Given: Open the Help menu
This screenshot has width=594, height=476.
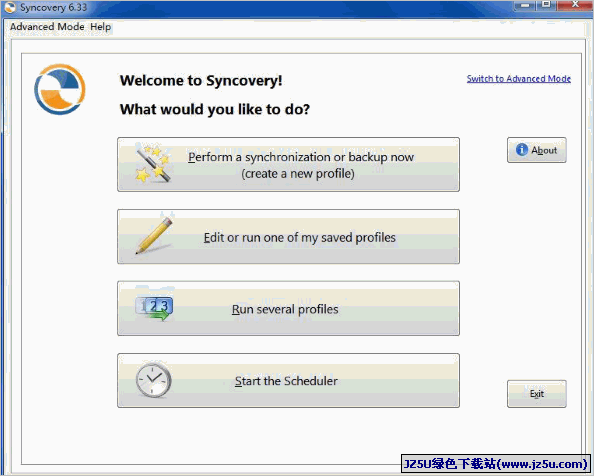Looking at the screenshot, I should (100, 27).
